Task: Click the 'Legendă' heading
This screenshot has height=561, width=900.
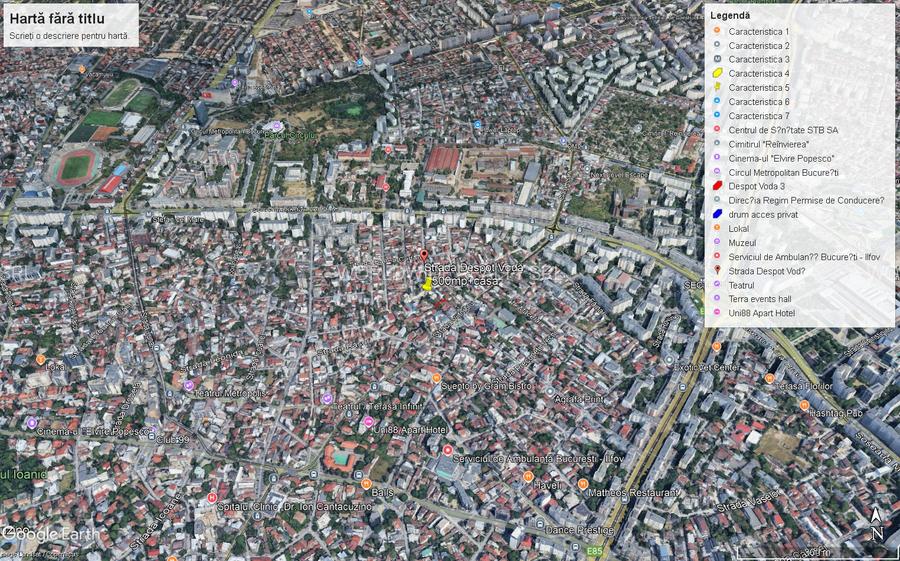Action: coord(730,16)
